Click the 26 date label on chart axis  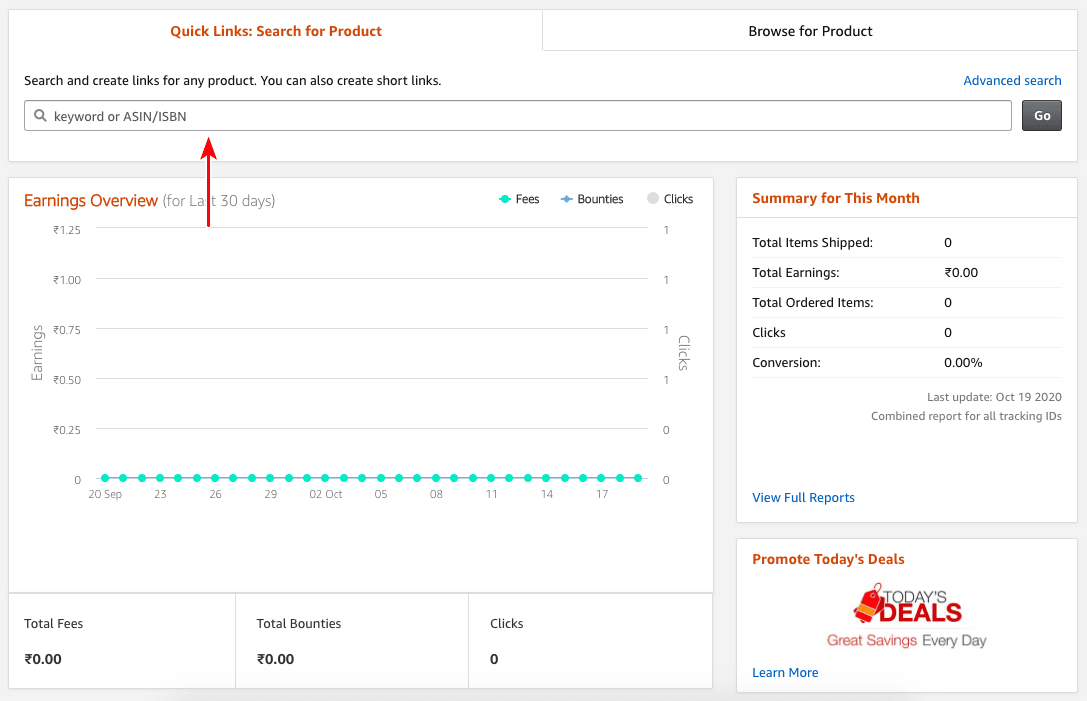[x=216, y=494]
